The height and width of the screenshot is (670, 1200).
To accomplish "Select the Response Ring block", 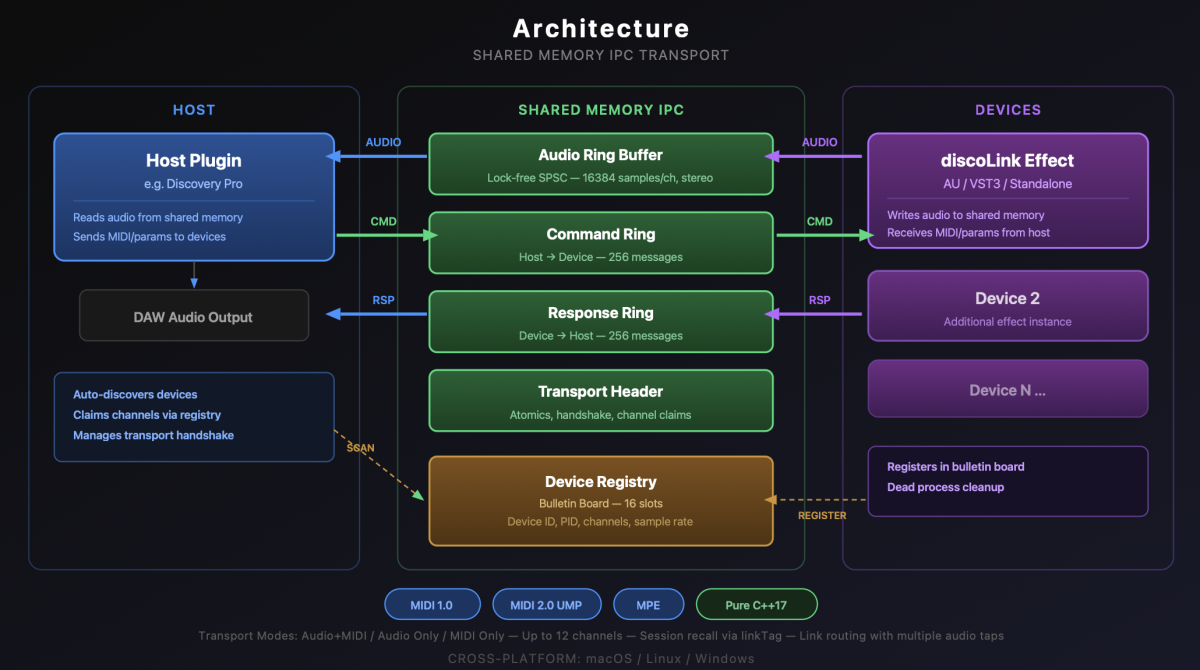I will [x=600, y=322].
